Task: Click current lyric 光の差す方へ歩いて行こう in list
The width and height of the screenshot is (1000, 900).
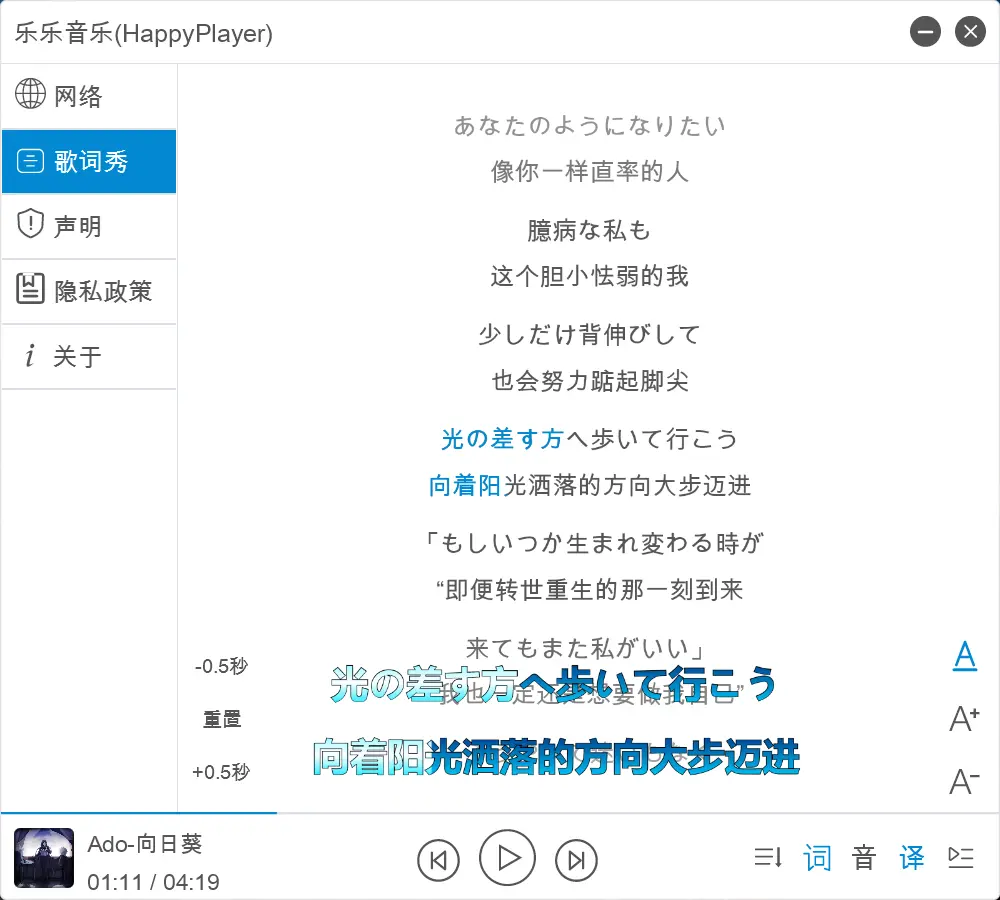Action: coord(589,439)
